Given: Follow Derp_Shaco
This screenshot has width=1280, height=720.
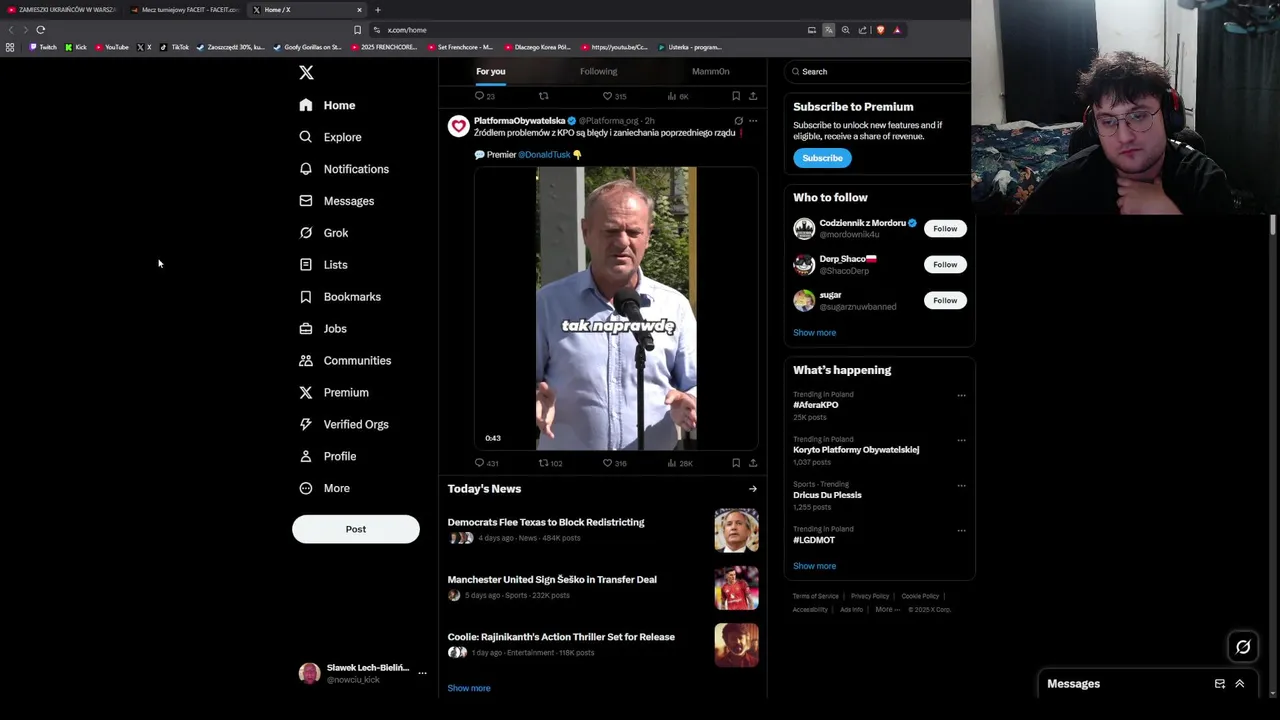Looking at the screenshot, I should 945,265.
